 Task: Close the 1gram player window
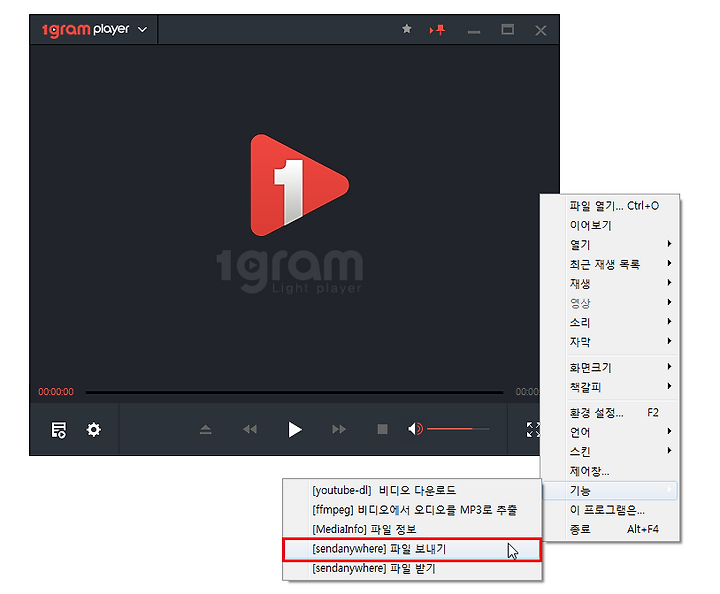[x=541, y=30]
